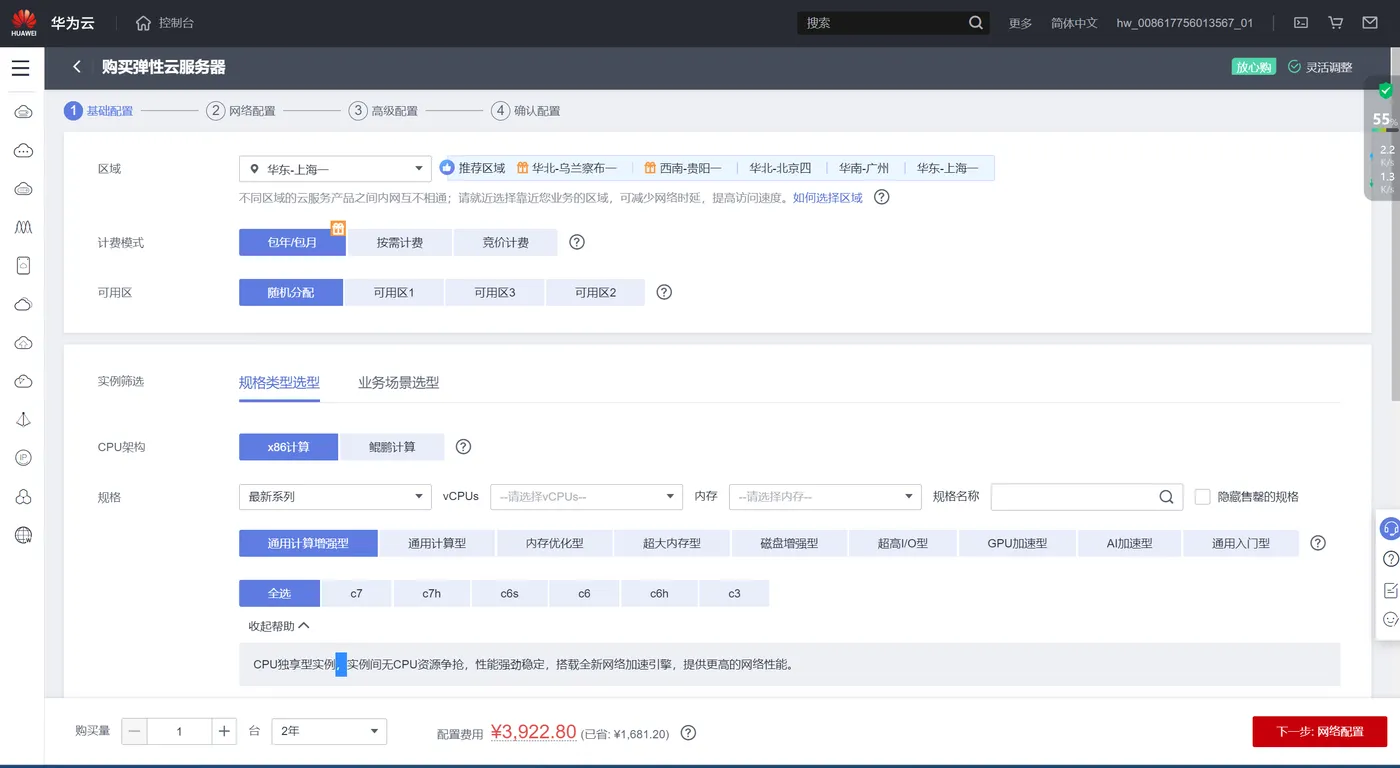Click the help icon after 如何选择区域
Screen dimensions: 1400x768
click(x=881, y=197)
